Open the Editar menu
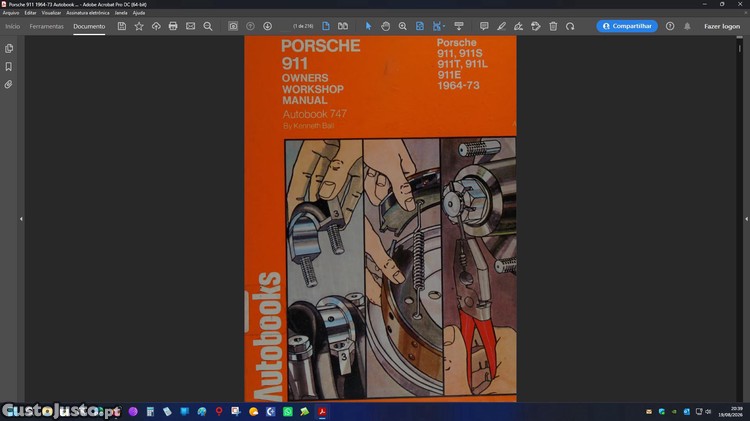750x421 pixels. [30, 13]
